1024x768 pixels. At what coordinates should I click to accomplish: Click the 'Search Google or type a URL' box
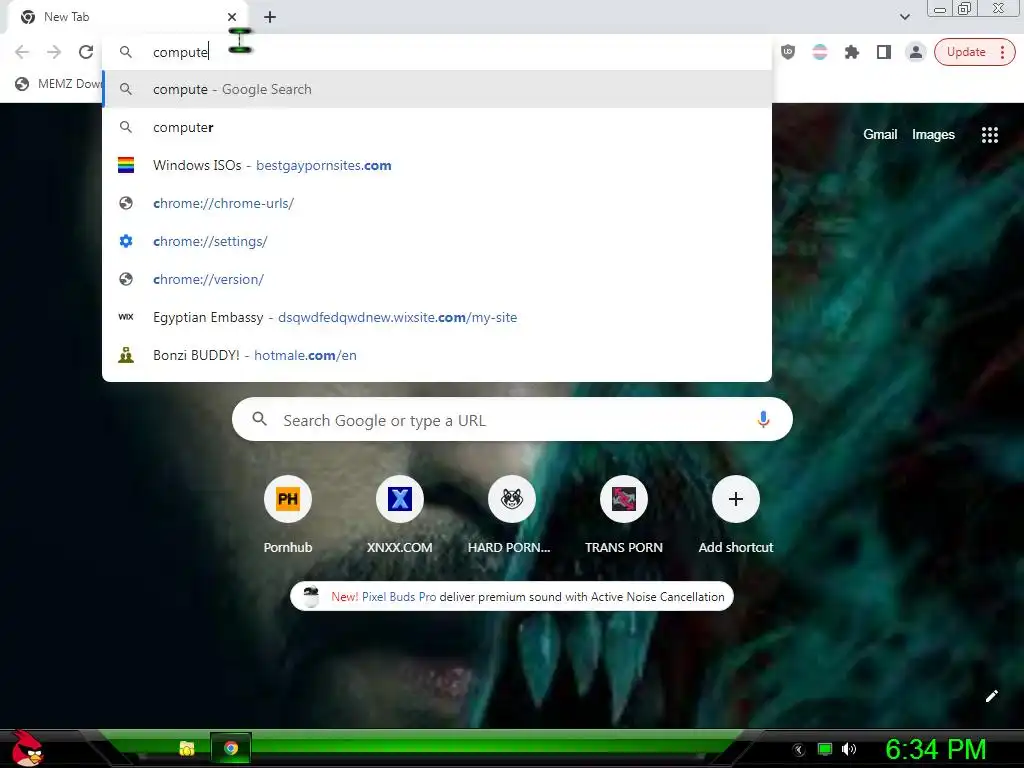512,419
